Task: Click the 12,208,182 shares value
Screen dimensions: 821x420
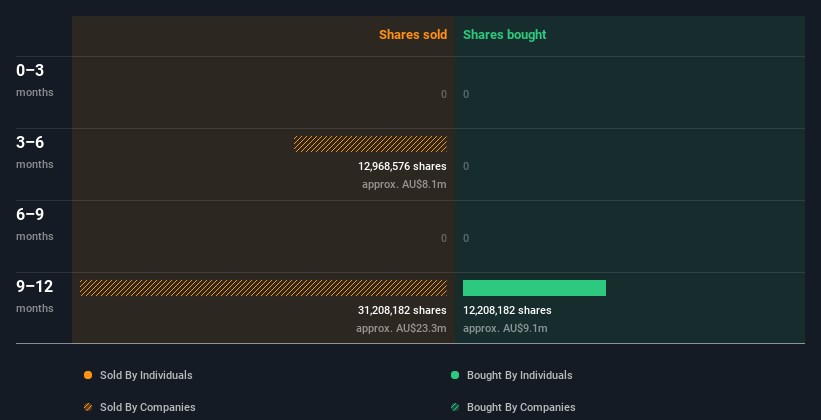Action: [x=507, y=311]
